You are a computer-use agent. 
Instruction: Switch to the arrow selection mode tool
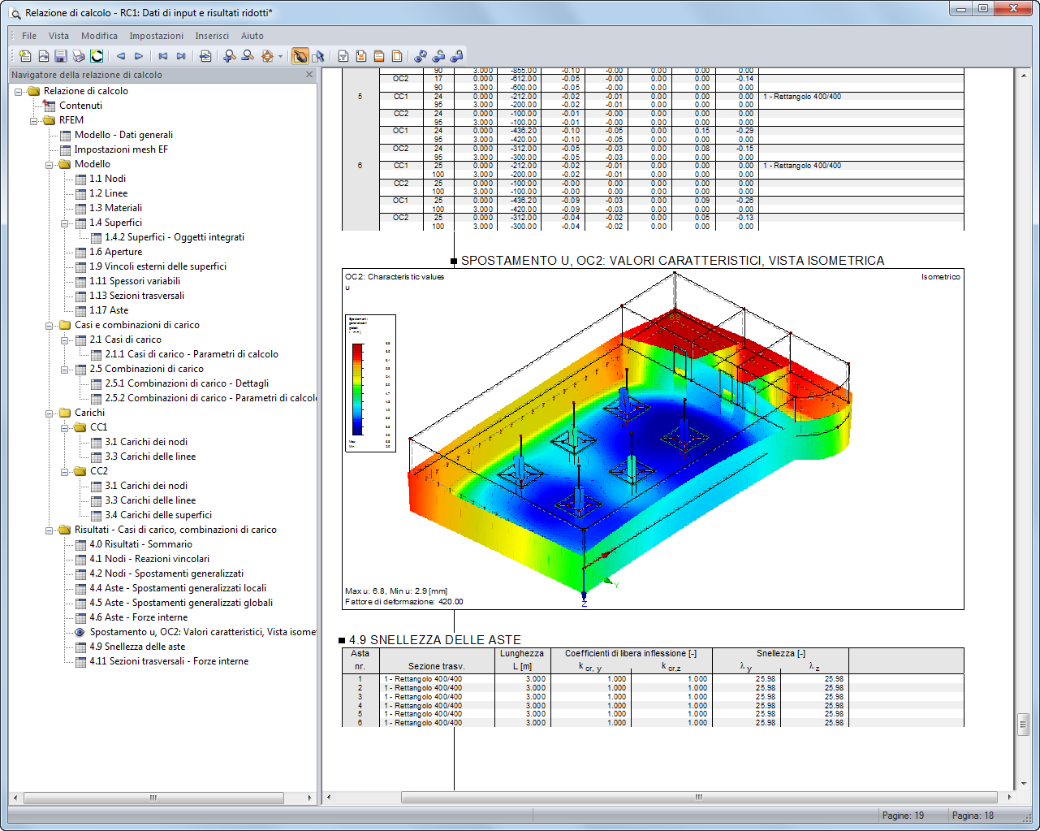318,56
